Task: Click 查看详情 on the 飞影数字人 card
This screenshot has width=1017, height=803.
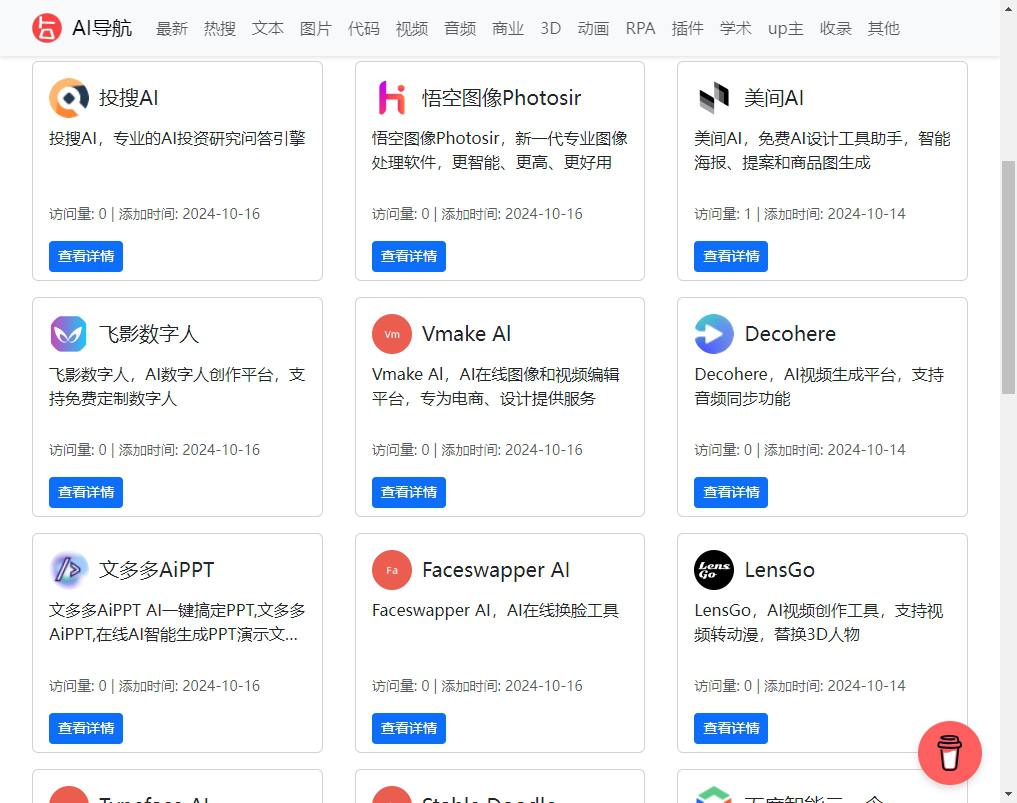Action: pyautogui.click(x=86, y=492)
